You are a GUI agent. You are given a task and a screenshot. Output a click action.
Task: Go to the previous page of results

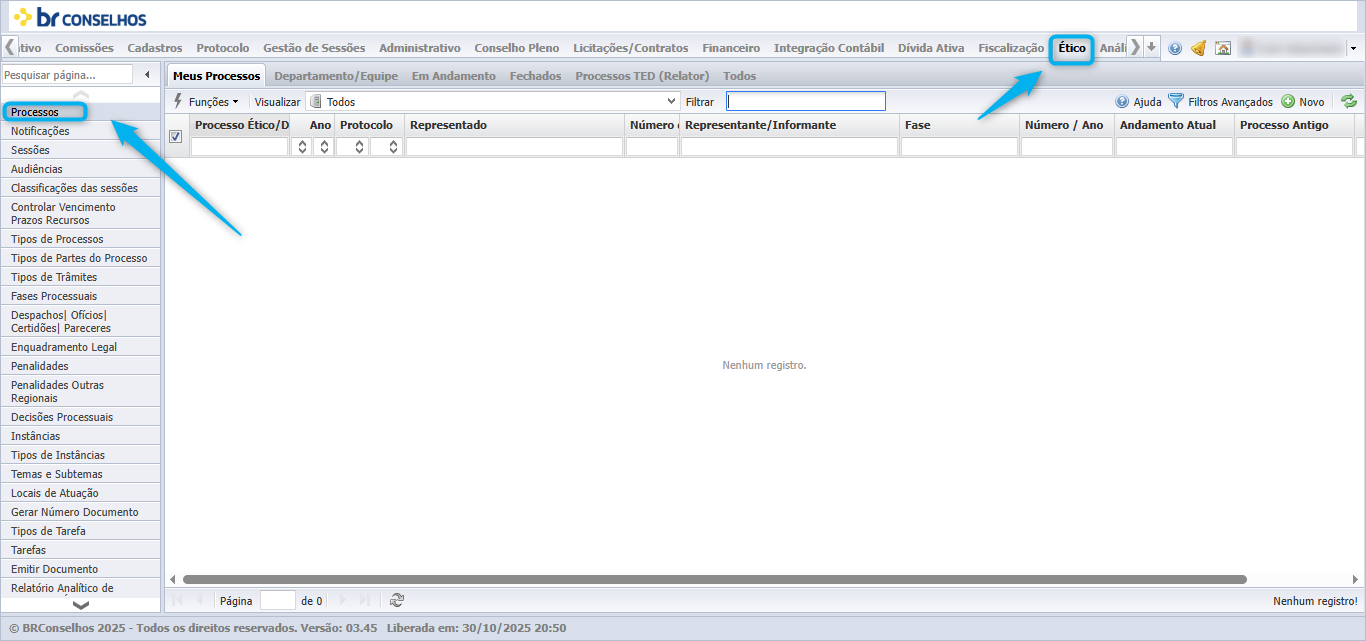[x=198, y=600]
